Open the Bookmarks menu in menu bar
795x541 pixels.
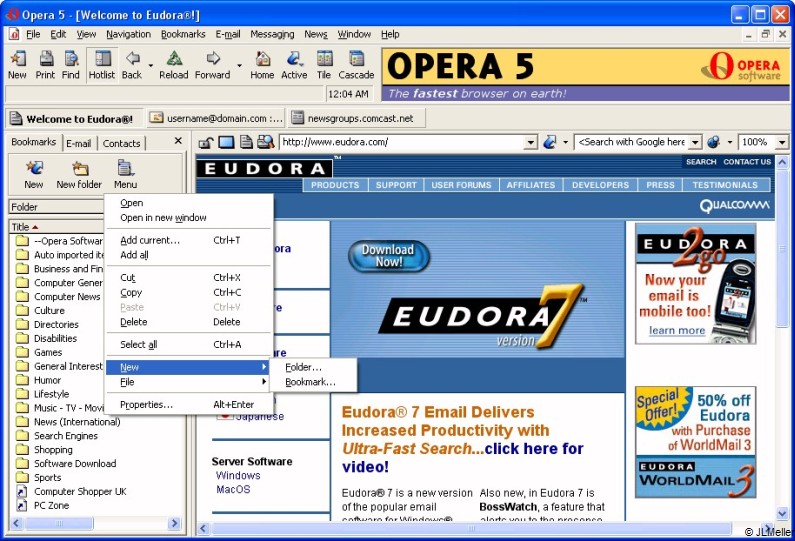pyautogui.click(x=183, y=34)
